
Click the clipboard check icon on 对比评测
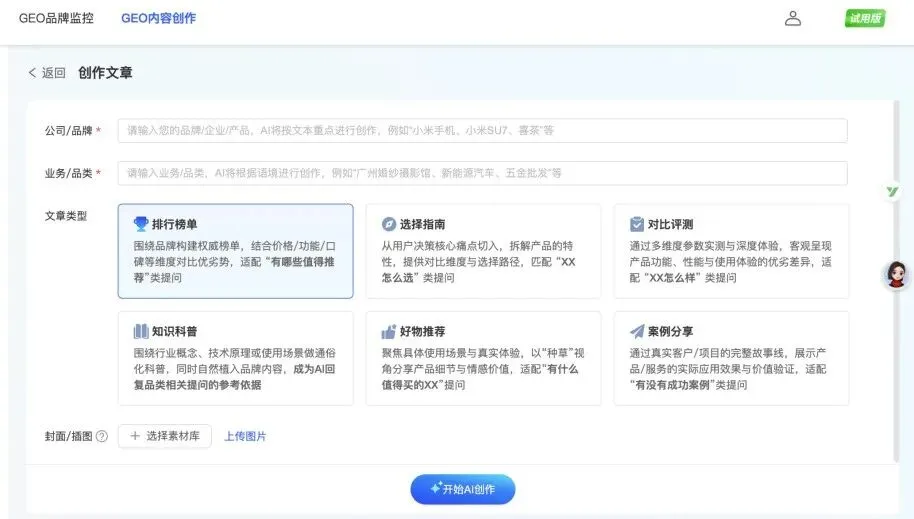[637, 224]
